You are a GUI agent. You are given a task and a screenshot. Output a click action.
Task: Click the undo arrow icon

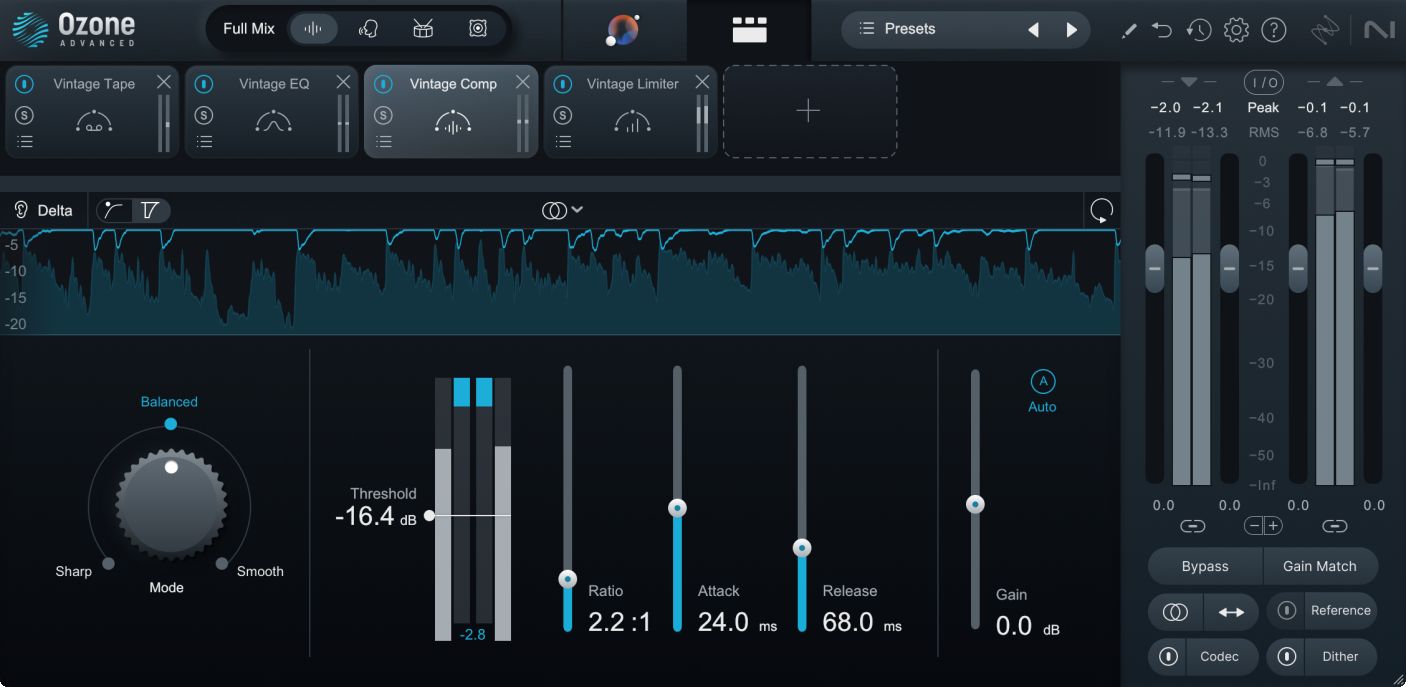1162,30
